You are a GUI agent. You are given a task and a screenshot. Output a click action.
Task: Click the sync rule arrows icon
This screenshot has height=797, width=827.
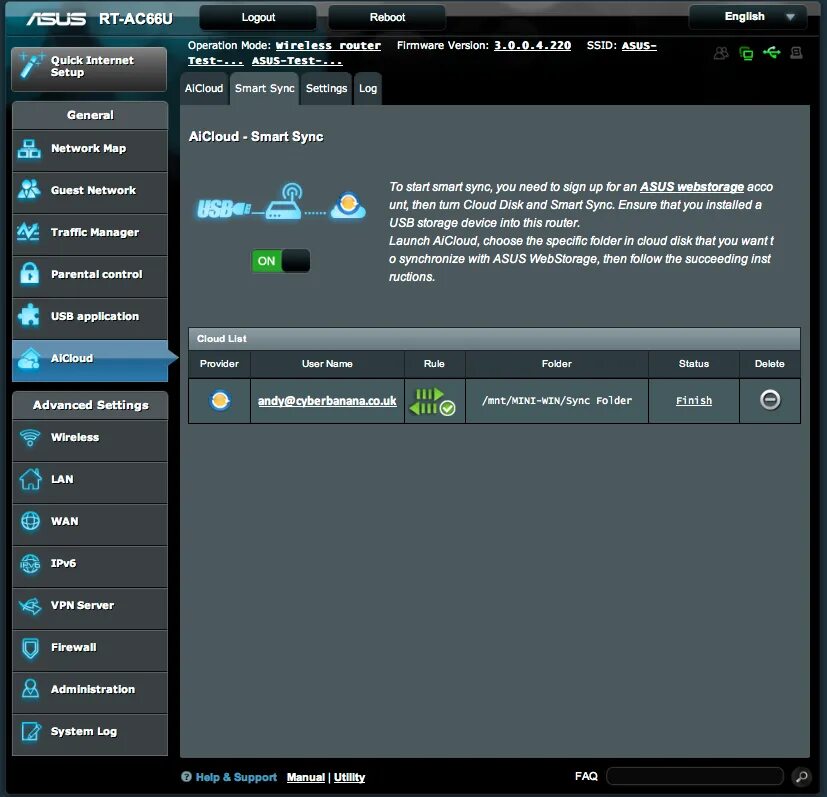click(432, 401)
